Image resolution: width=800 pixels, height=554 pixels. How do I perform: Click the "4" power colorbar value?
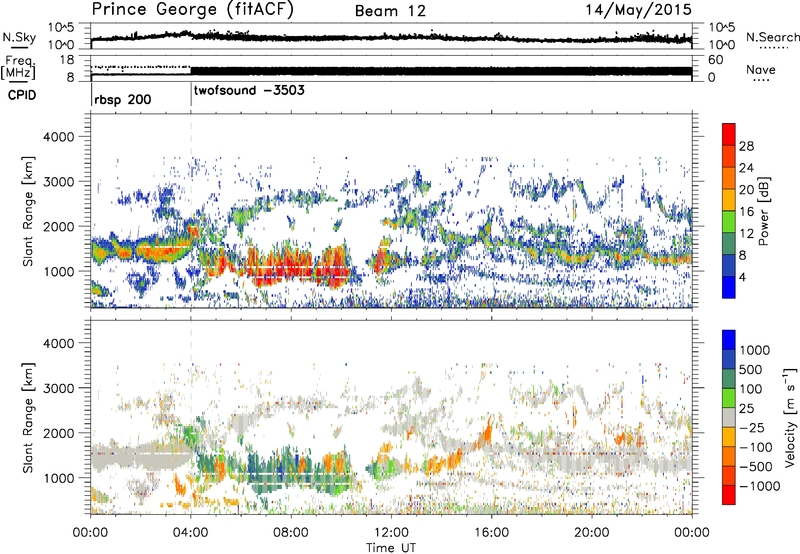[742, 277]
